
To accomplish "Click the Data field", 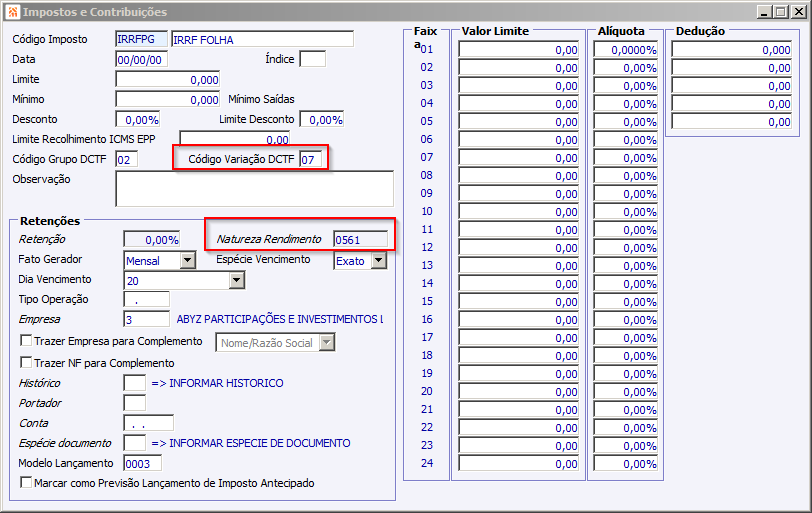I will pos(141,60).
